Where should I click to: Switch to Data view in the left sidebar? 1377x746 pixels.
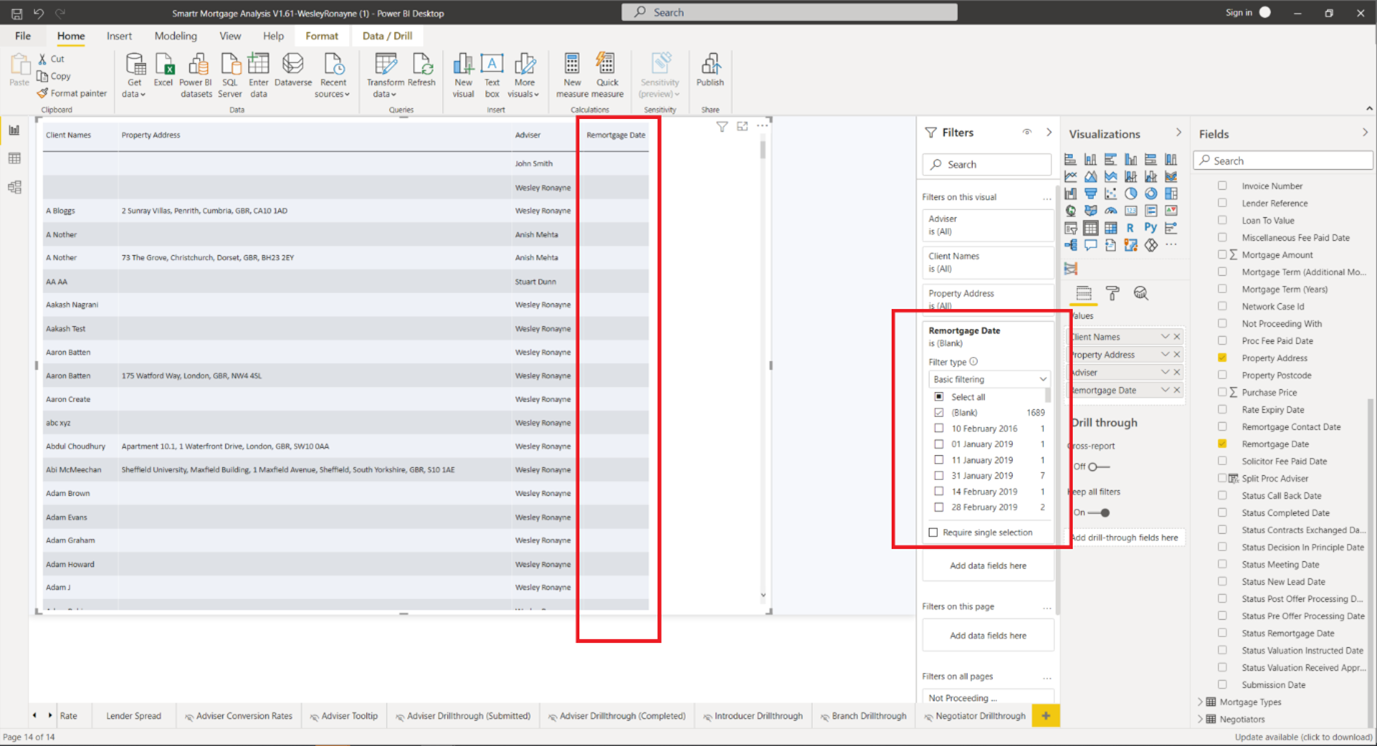(x=14, y=158)
